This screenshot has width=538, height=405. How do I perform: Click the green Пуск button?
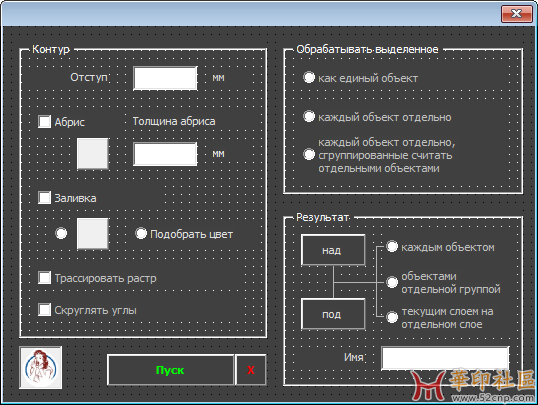click(x=170, y=370)
